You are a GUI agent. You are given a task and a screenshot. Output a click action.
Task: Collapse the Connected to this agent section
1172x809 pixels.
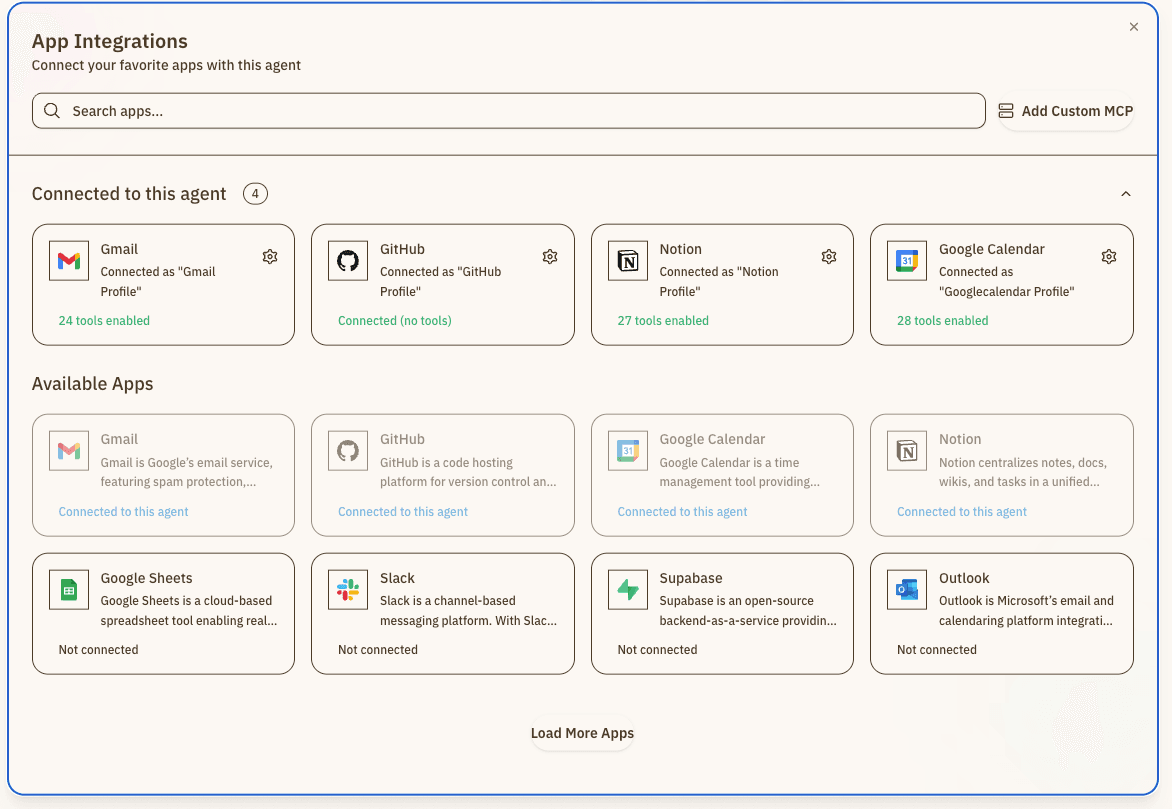pyautogui.click(x=1125, y=194)
